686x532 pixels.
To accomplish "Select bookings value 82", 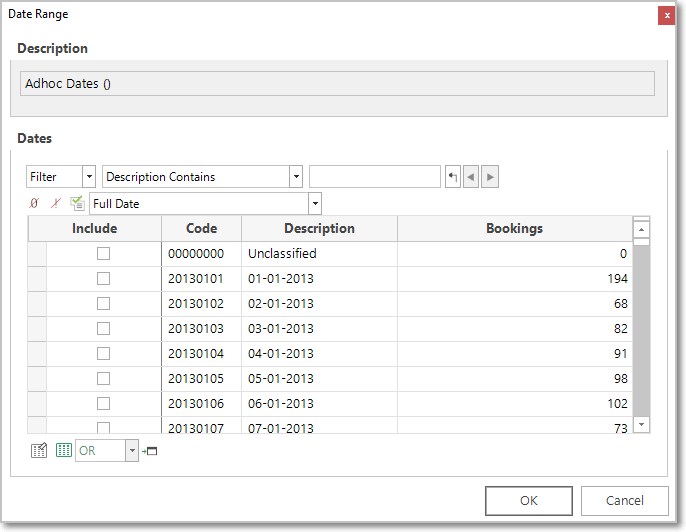I will coord(514,329).
